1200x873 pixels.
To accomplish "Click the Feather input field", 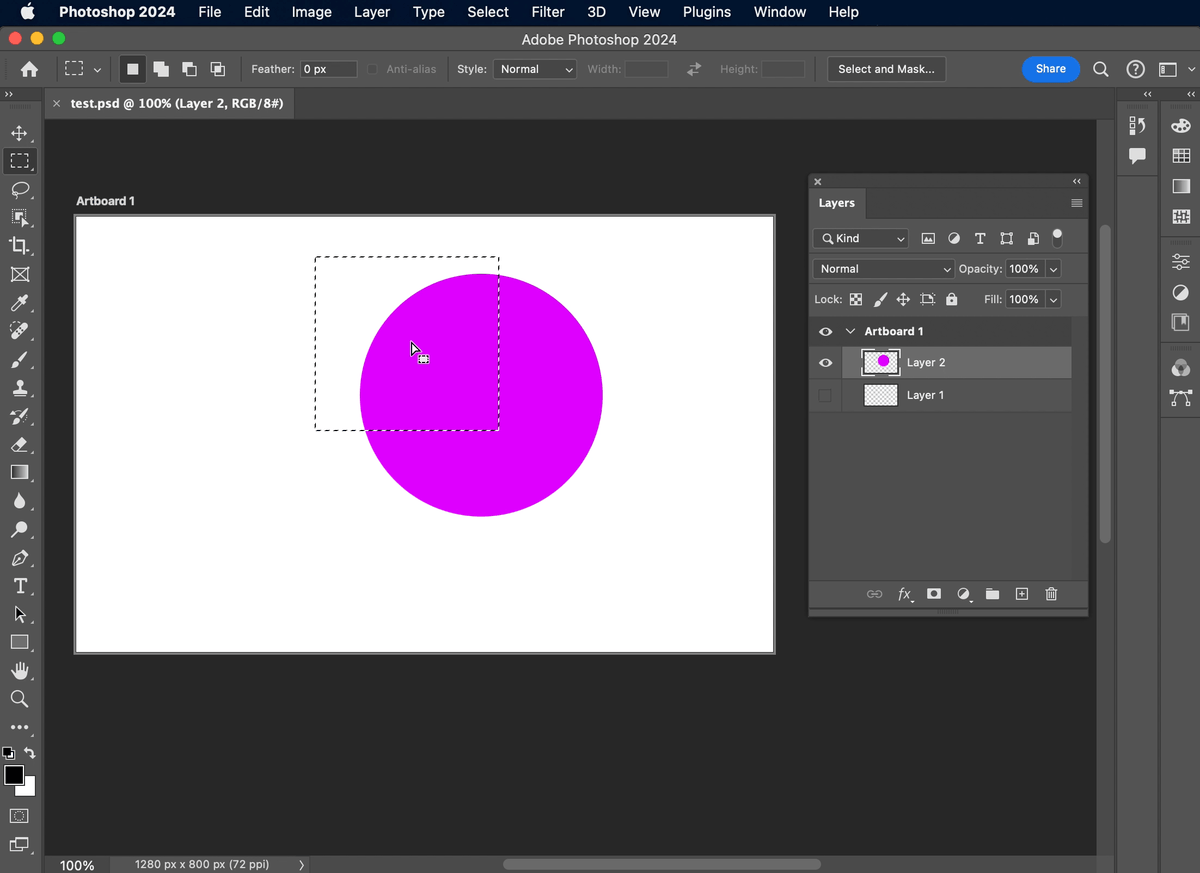I will (x=329, y=69).
